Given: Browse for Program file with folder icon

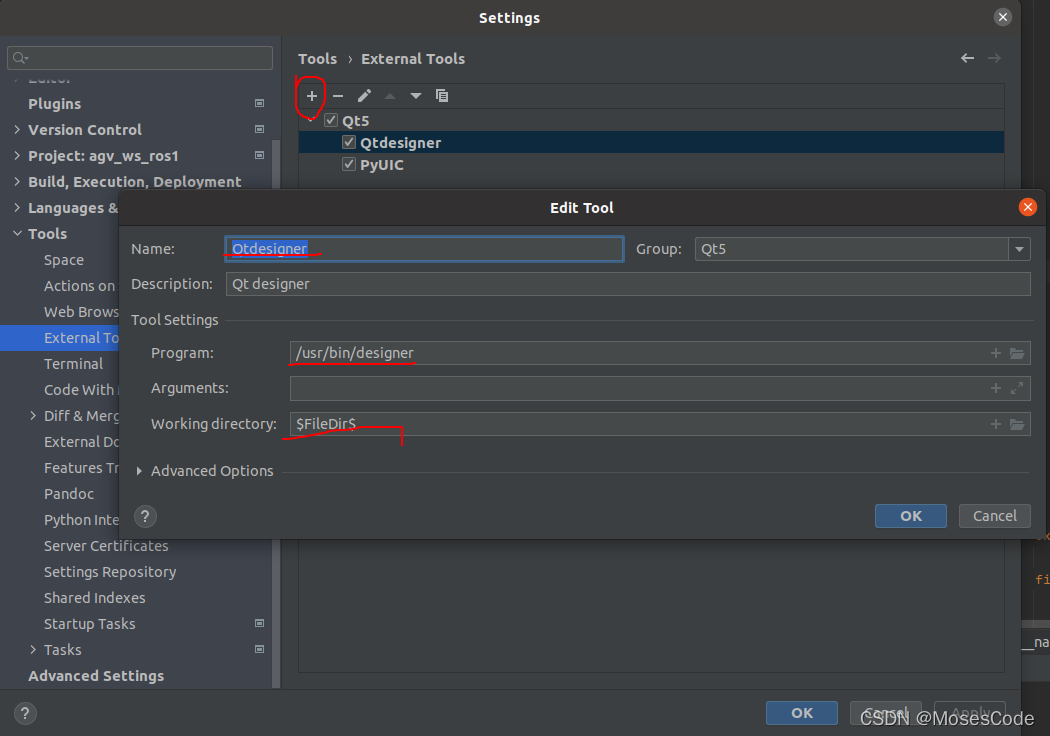Looking at the screenshot, I should click(1017, 353).
